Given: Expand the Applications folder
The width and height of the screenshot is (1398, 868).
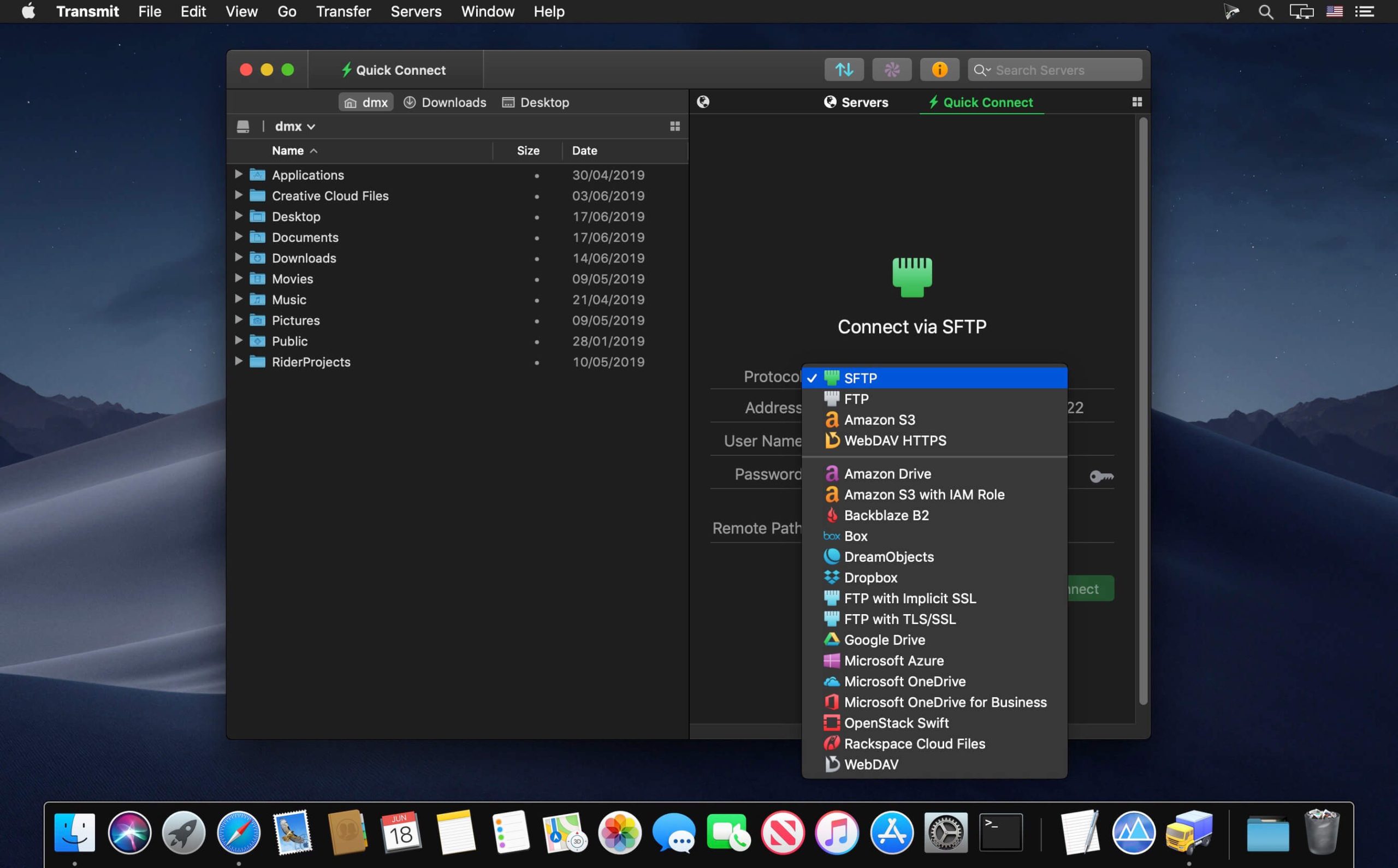Looking at the screenshot, I should pos(239,175).
